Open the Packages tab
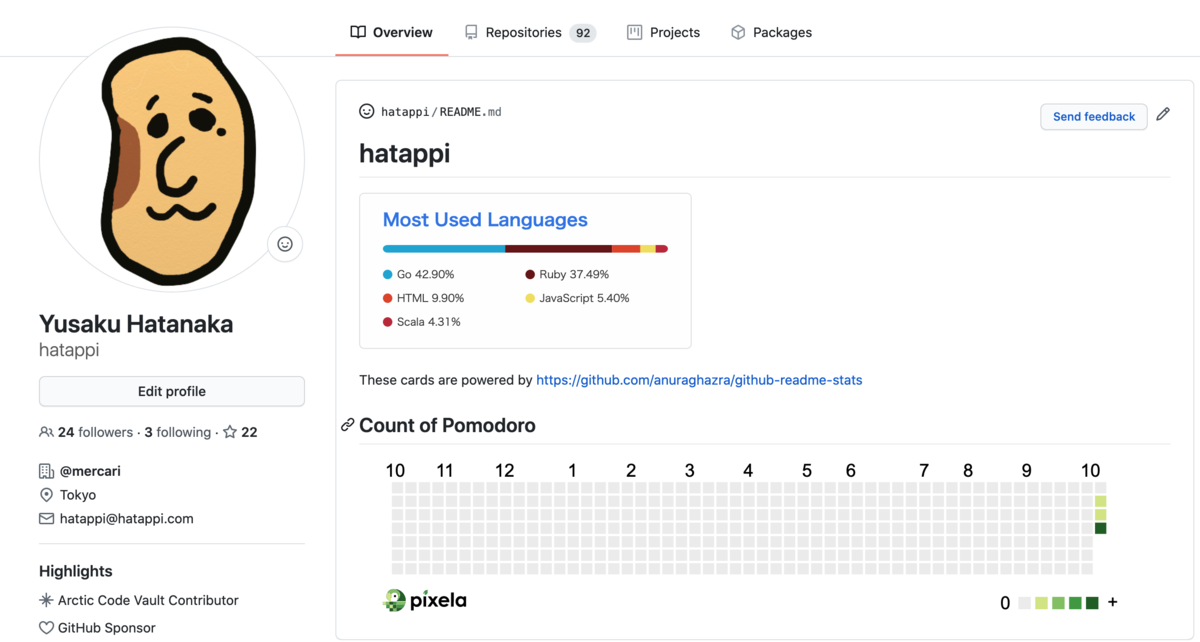Screen dimensions: 1200x642 tap(771, 31)
